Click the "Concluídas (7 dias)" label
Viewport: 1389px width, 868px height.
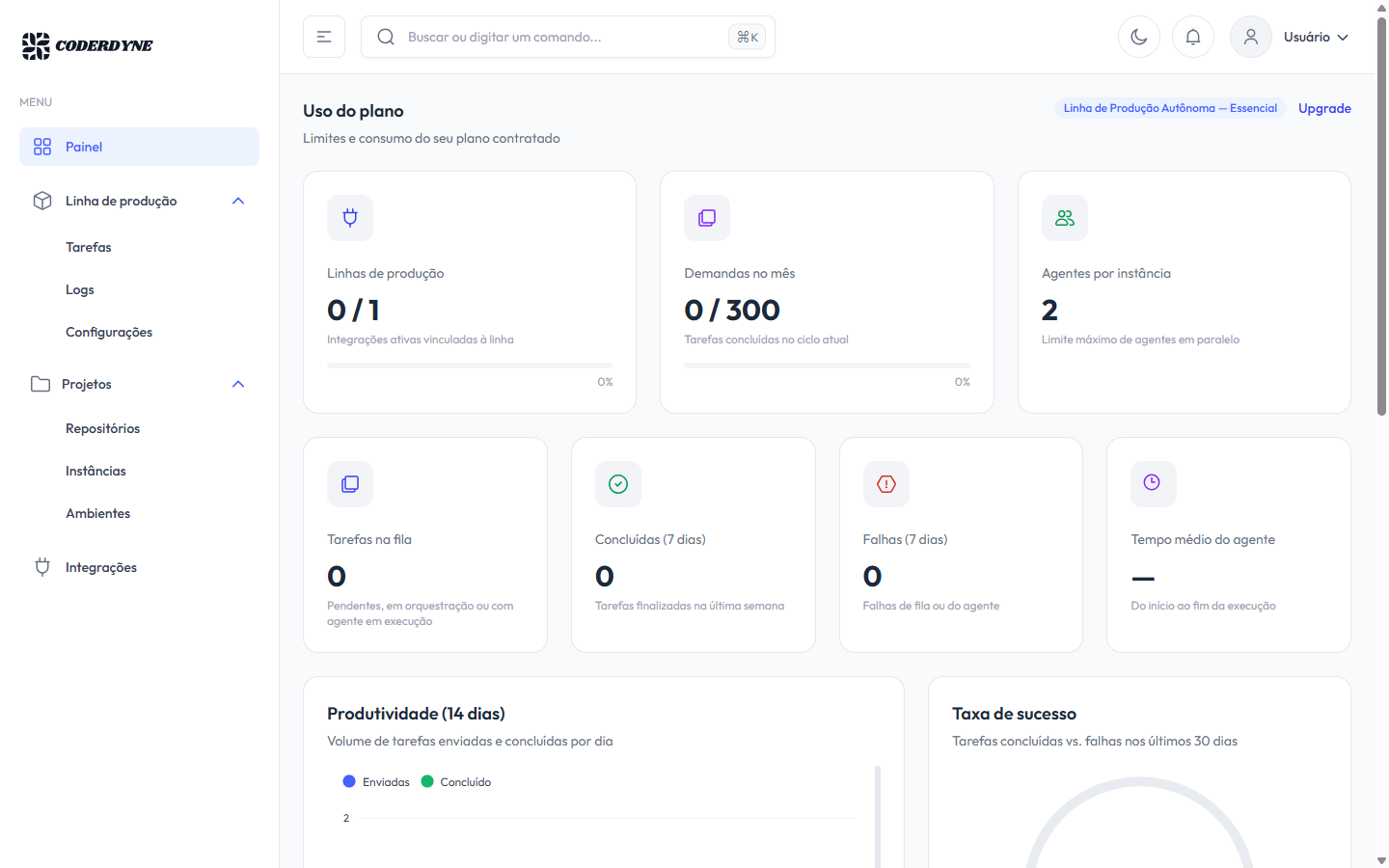pyautogui.click(x=650, y=539)
